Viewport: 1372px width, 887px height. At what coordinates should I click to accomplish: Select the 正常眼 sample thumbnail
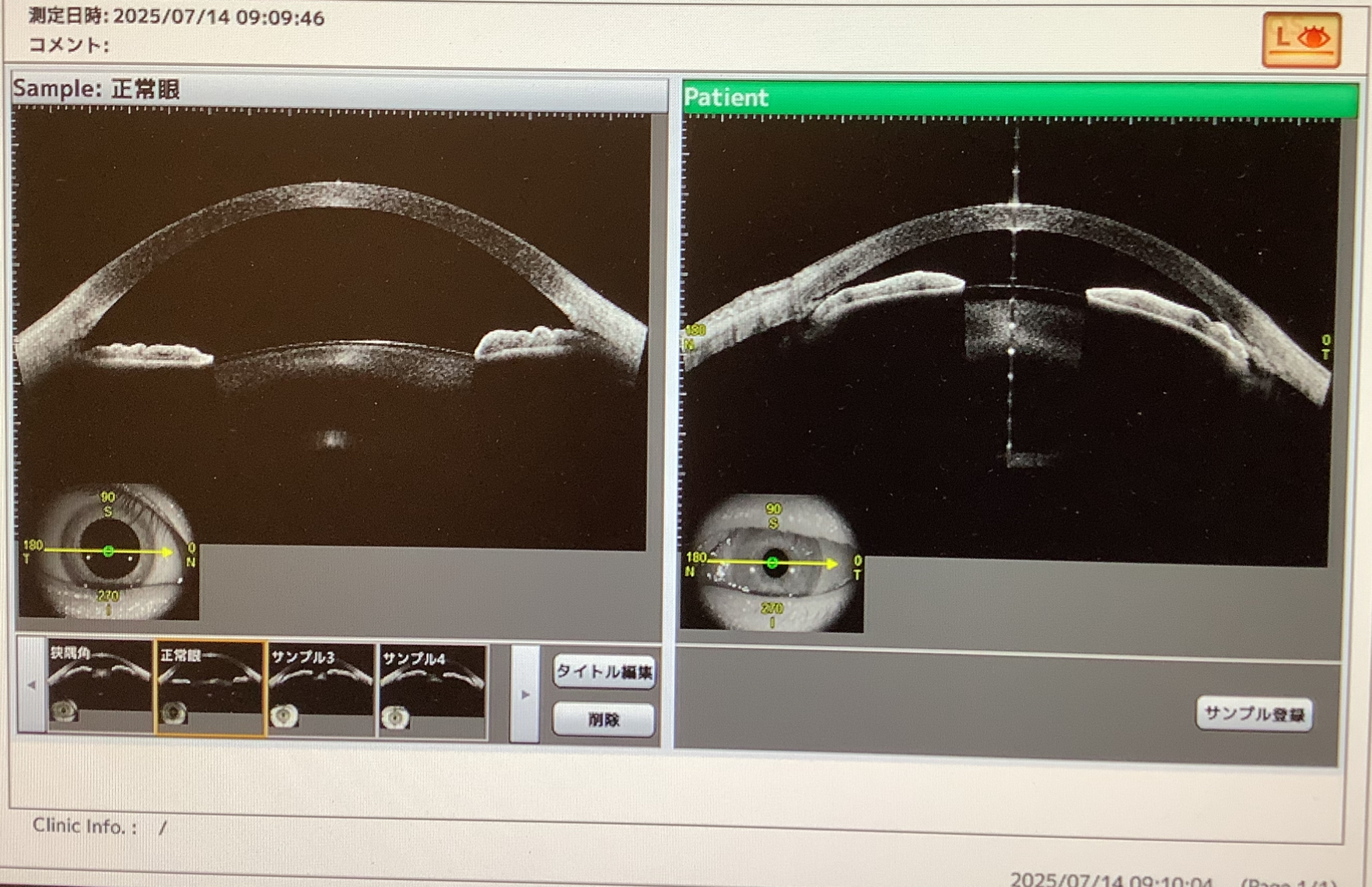[210, 687]
